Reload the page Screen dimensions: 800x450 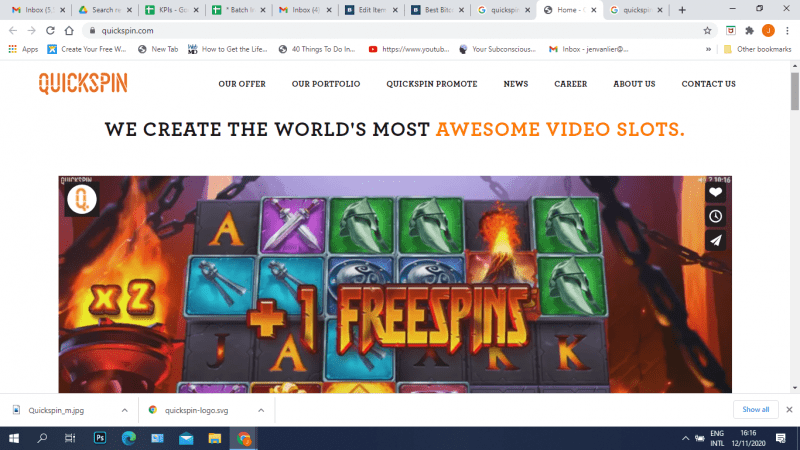click(x=50, y=31)
